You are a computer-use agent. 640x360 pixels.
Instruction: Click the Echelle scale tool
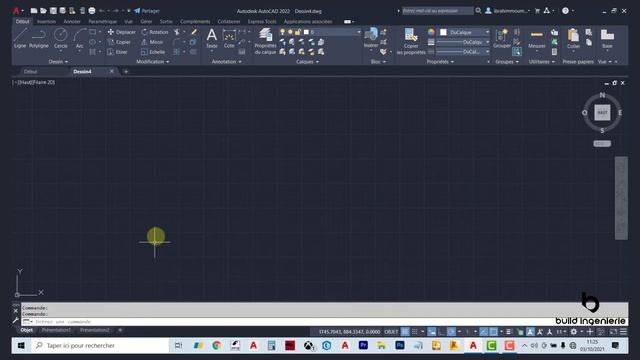click(x=153, y=52)
